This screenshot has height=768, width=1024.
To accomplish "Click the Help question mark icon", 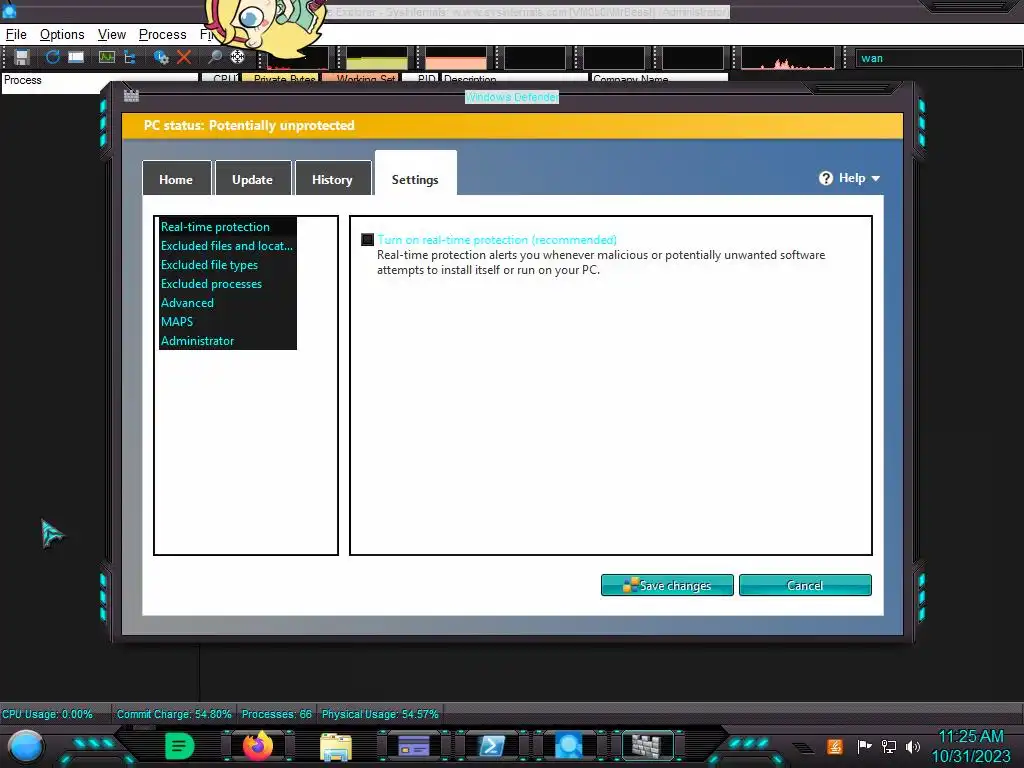I will [825, 178].
